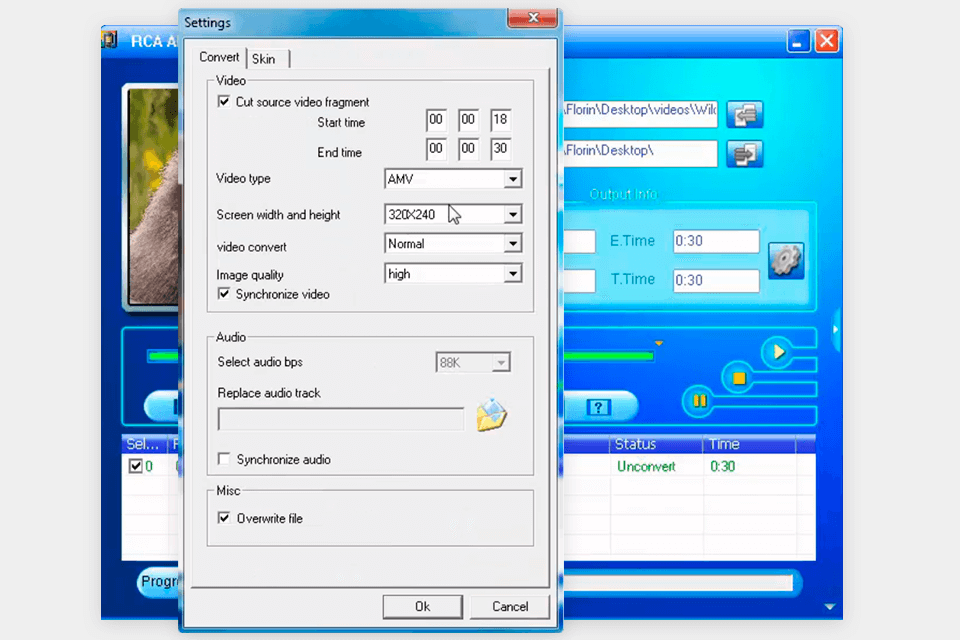
Task: Click the Start time seconds field
Action: [x=500, y=120]
